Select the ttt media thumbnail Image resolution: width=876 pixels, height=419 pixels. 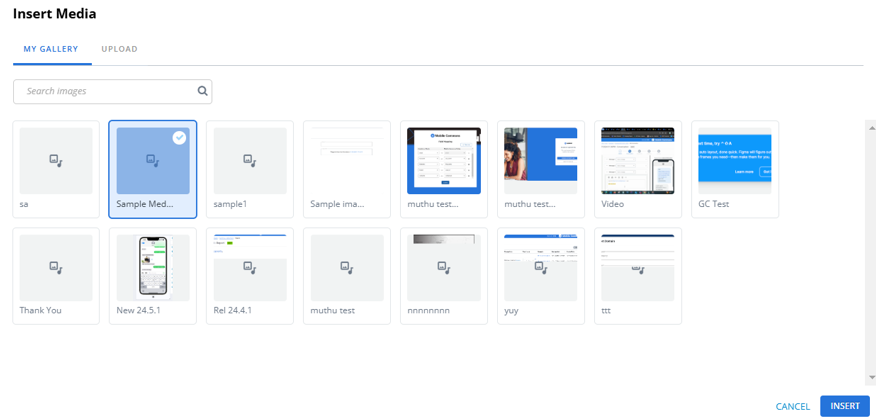638,267
